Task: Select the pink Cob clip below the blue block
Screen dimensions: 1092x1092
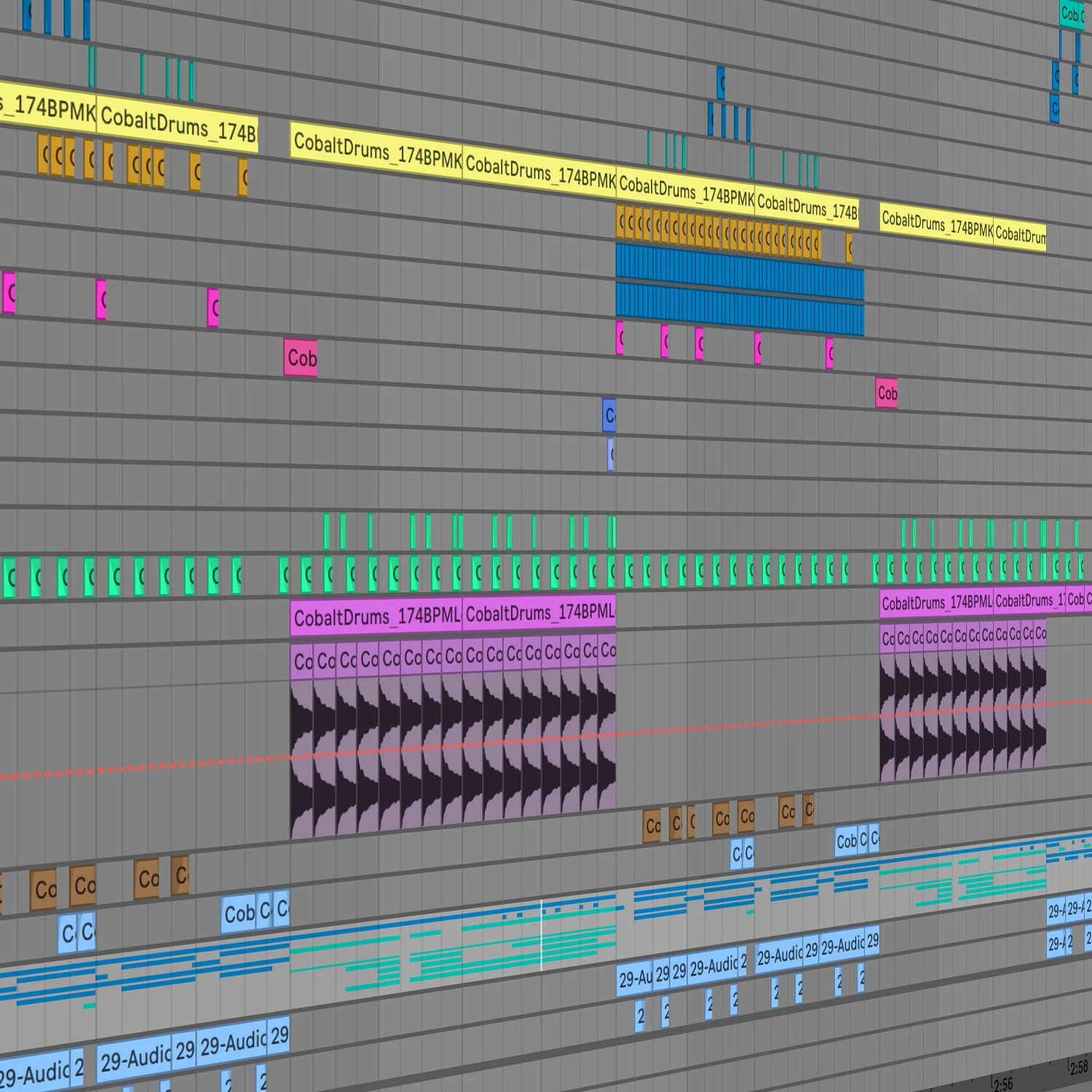Action: 886,393
